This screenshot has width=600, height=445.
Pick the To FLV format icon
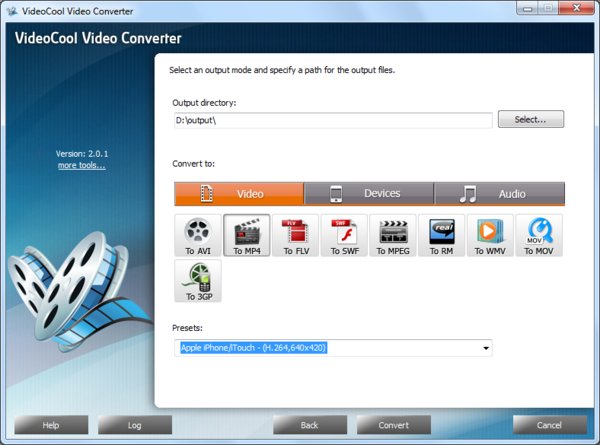click(295, 235)
